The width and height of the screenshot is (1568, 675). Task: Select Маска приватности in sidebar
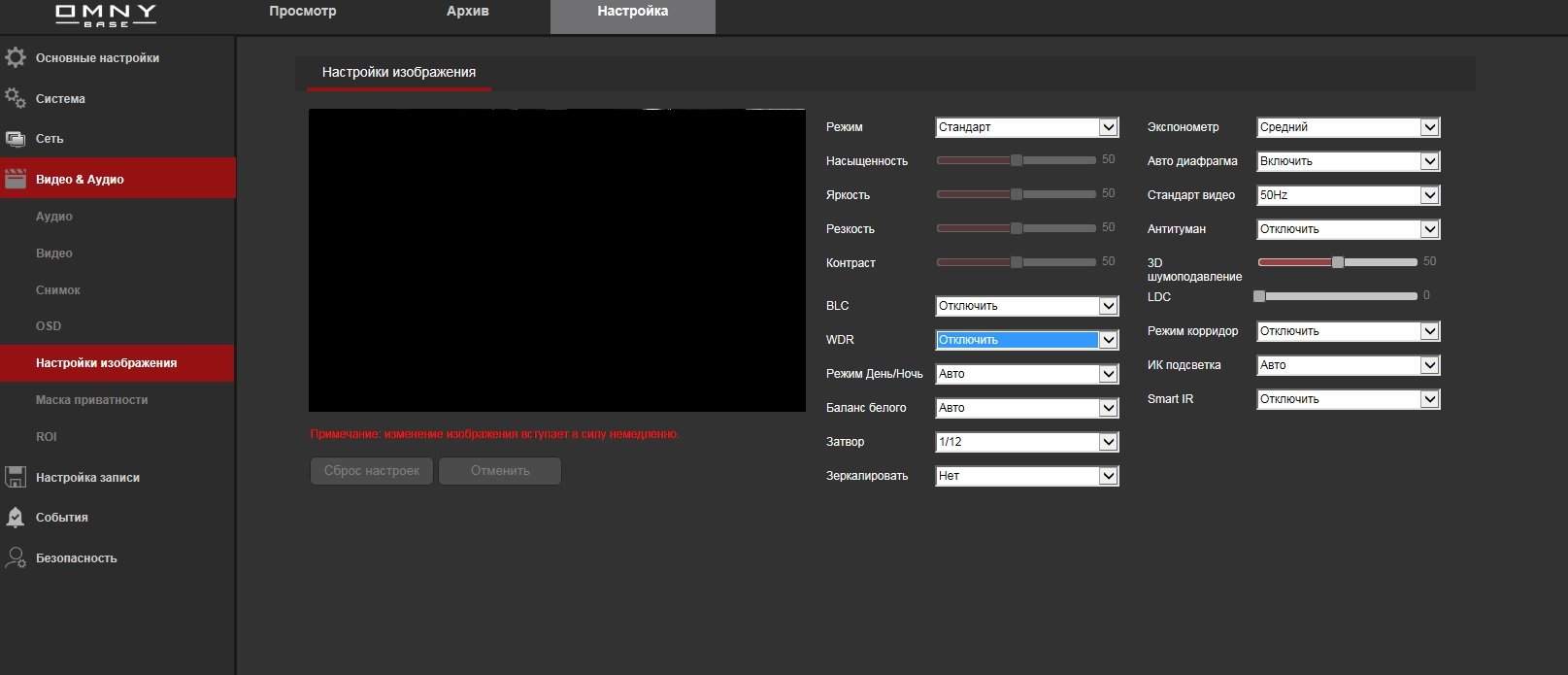point(92,400)
